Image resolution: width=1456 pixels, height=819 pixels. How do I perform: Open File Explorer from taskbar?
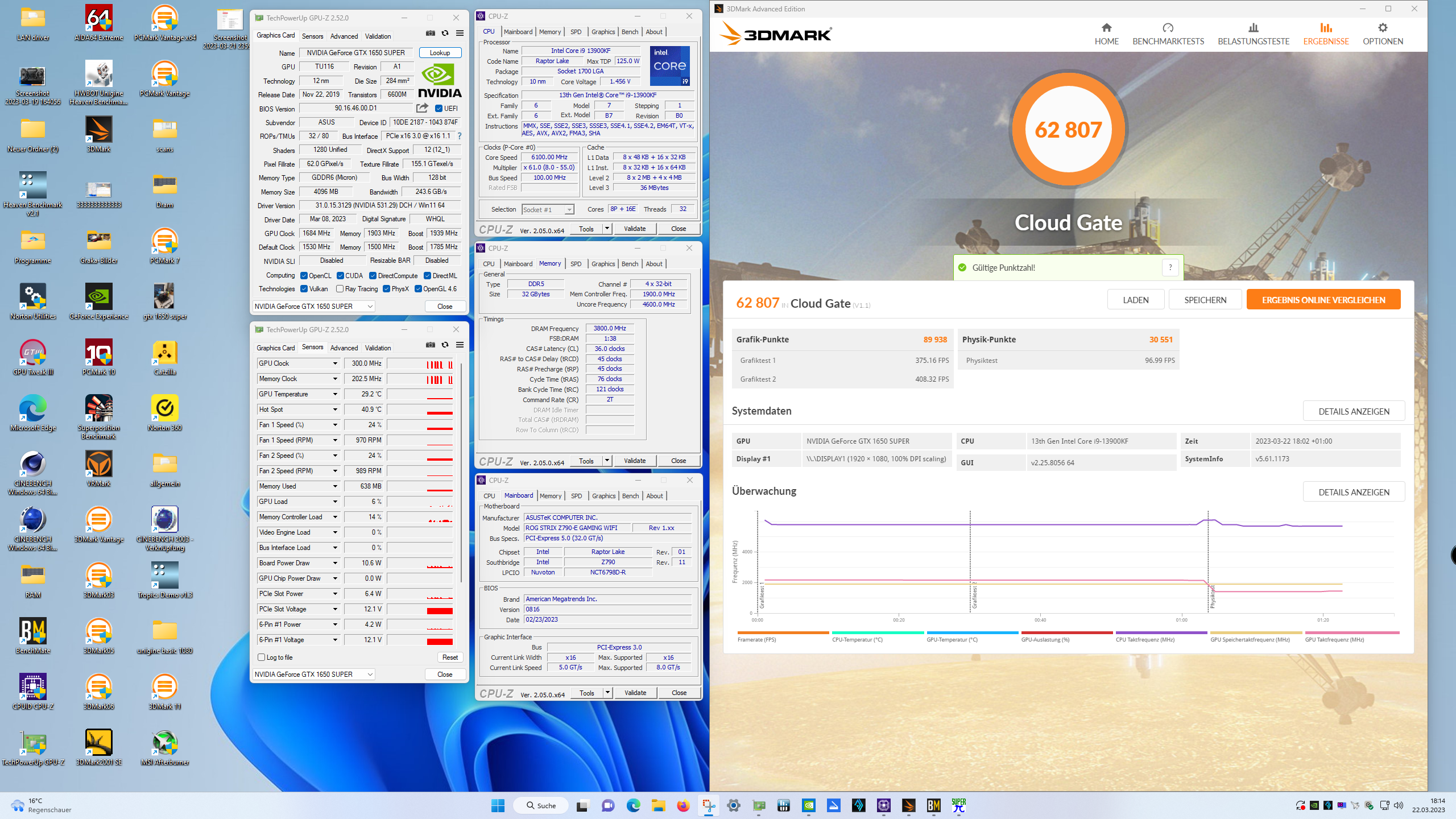[658, 805]
